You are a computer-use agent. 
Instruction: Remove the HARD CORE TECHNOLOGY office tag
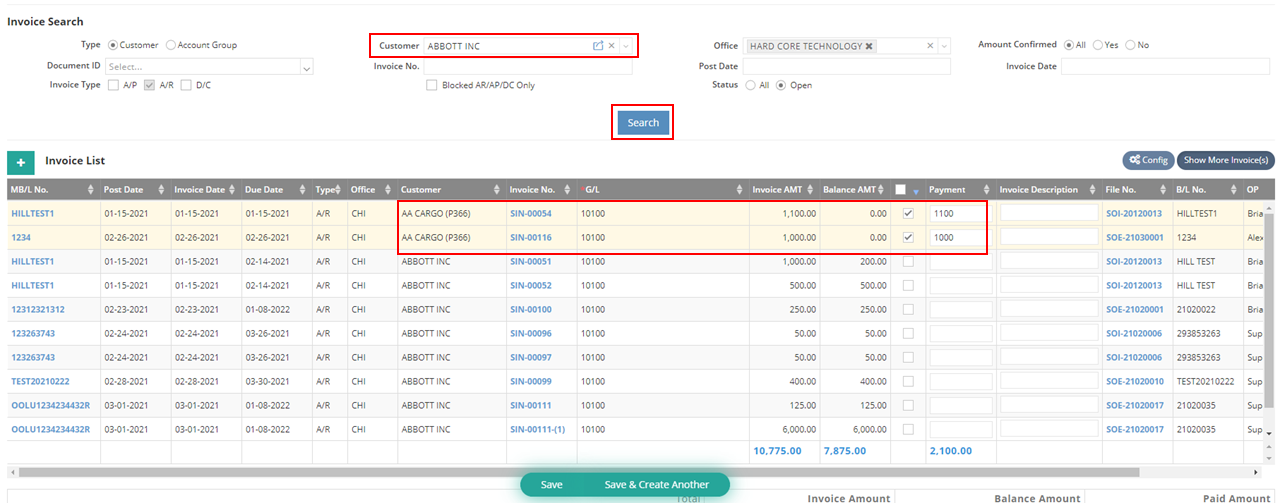869,46
